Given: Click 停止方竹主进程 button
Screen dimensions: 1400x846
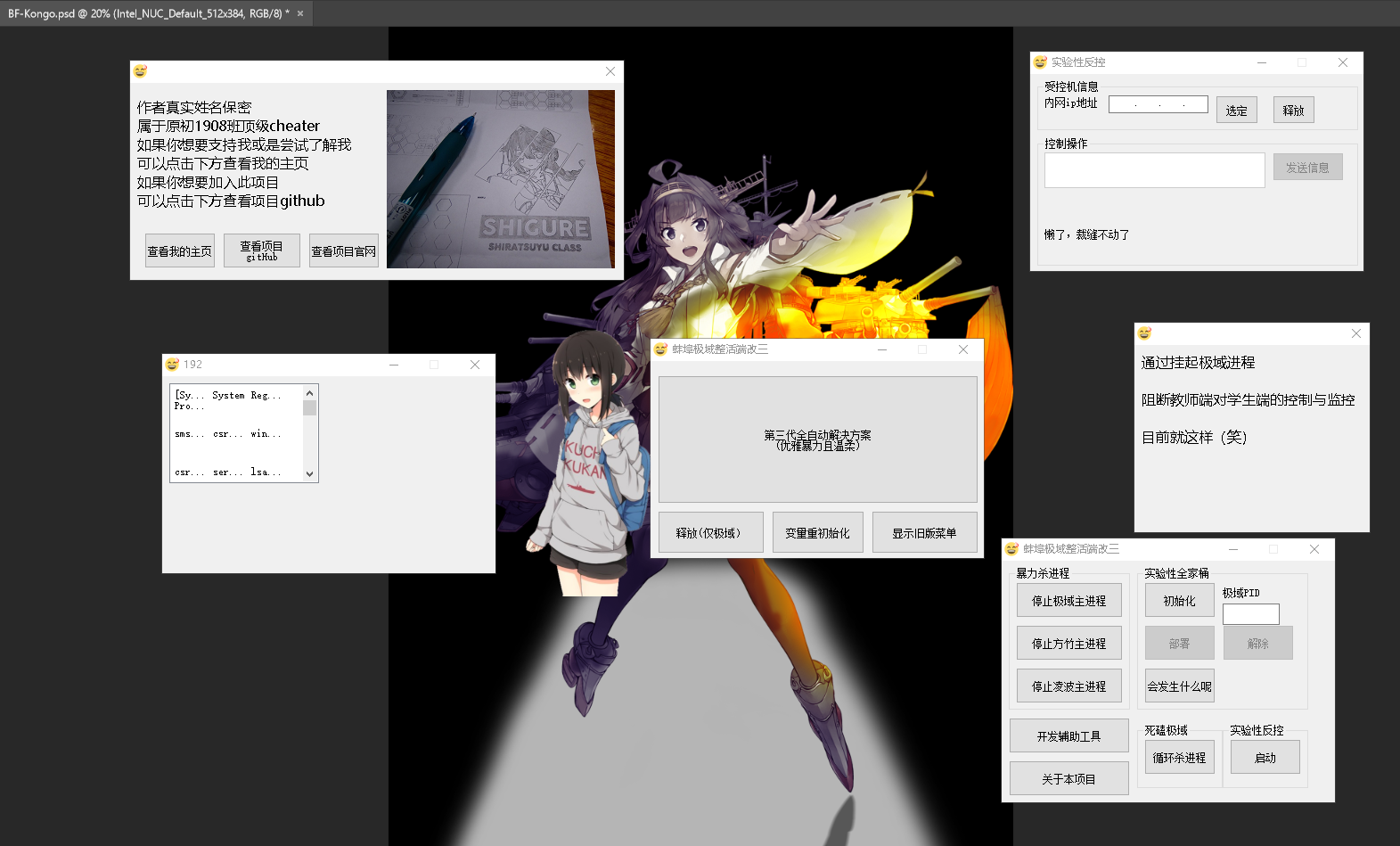Looking at the screenshot, I should [1069, 644].
